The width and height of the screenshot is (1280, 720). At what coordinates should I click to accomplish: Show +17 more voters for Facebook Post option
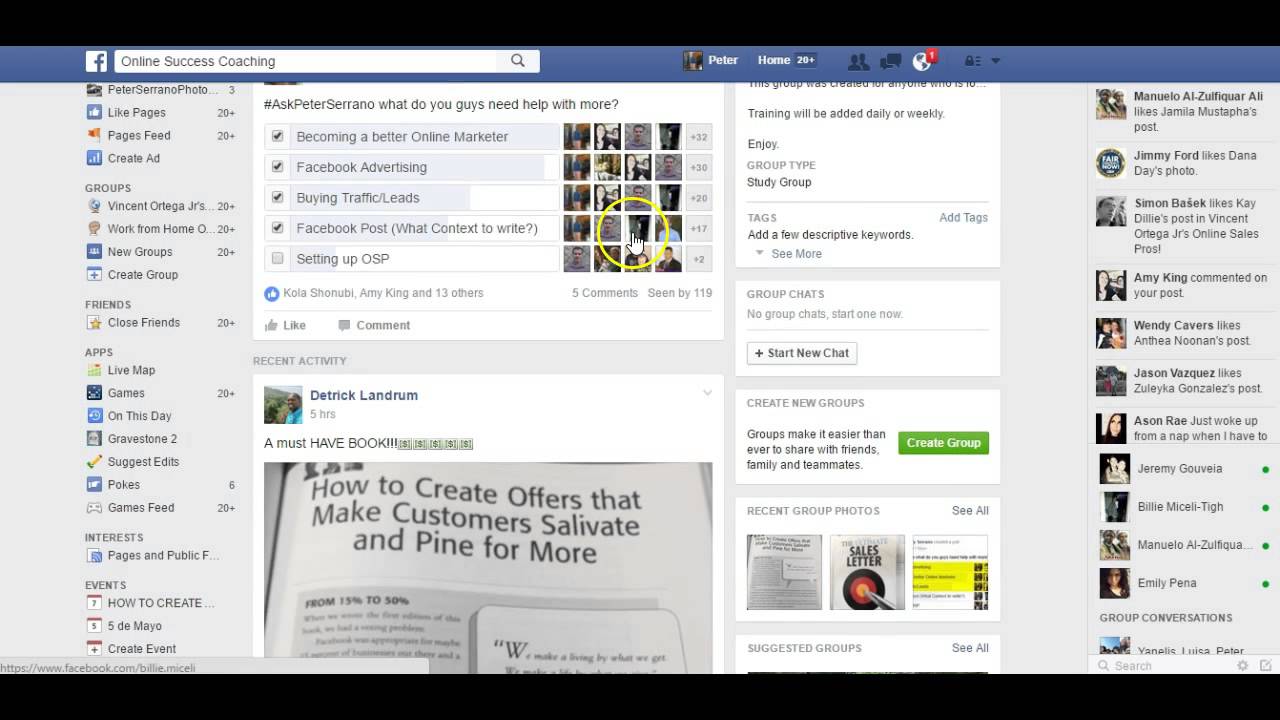click(698, 228)
